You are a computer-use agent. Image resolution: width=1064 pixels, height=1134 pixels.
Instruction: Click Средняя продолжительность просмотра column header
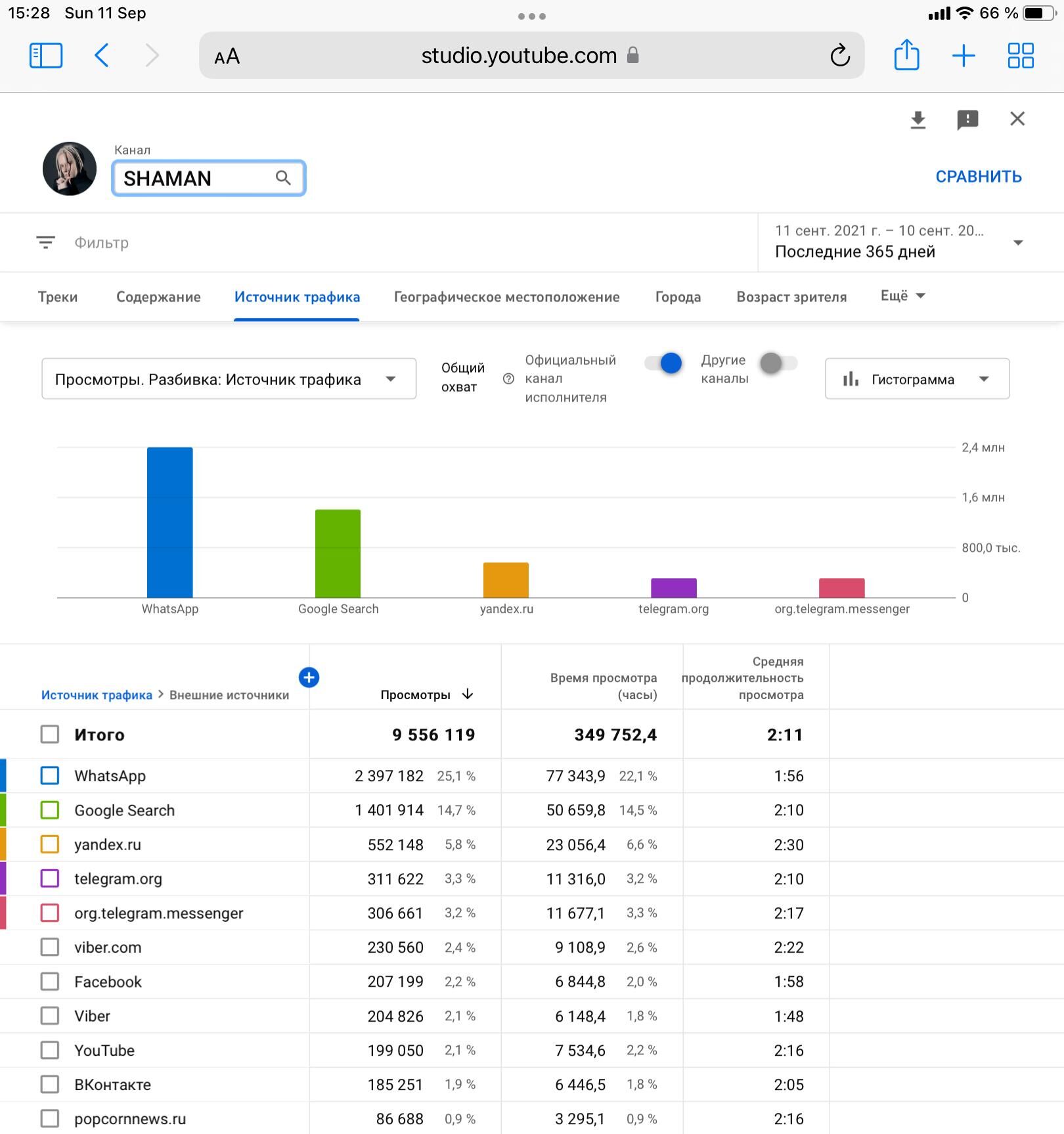tap(743, 678)
